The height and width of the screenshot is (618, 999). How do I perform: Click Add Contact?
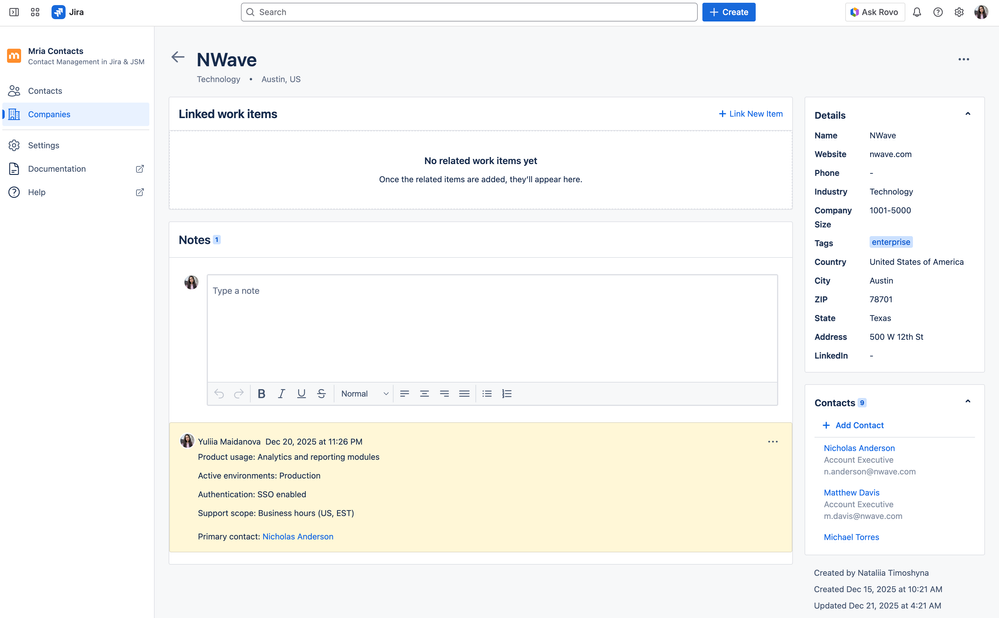coord(853,426)
